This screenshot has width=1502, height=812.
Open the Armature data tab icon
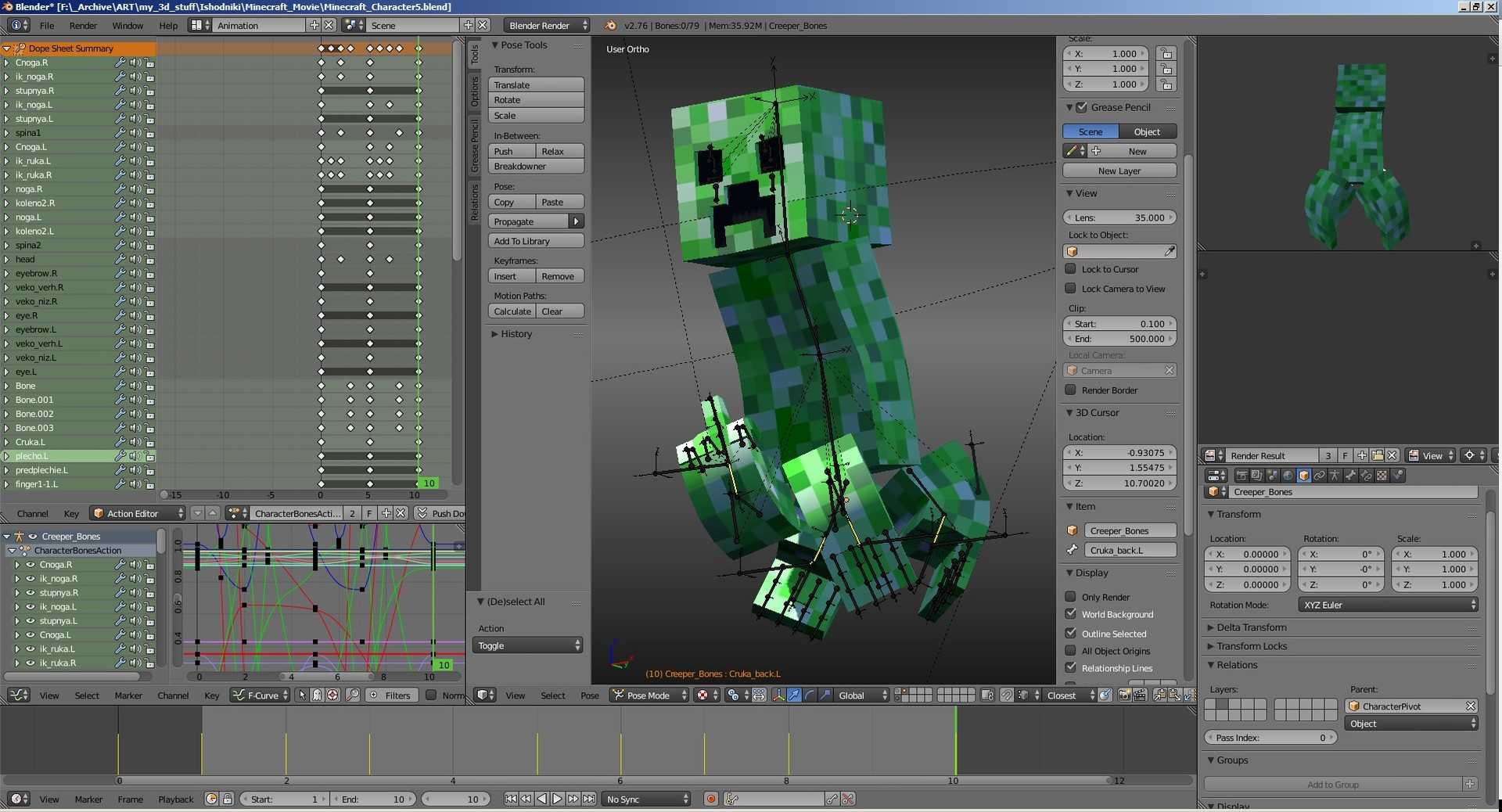(x=1335, y=475)
